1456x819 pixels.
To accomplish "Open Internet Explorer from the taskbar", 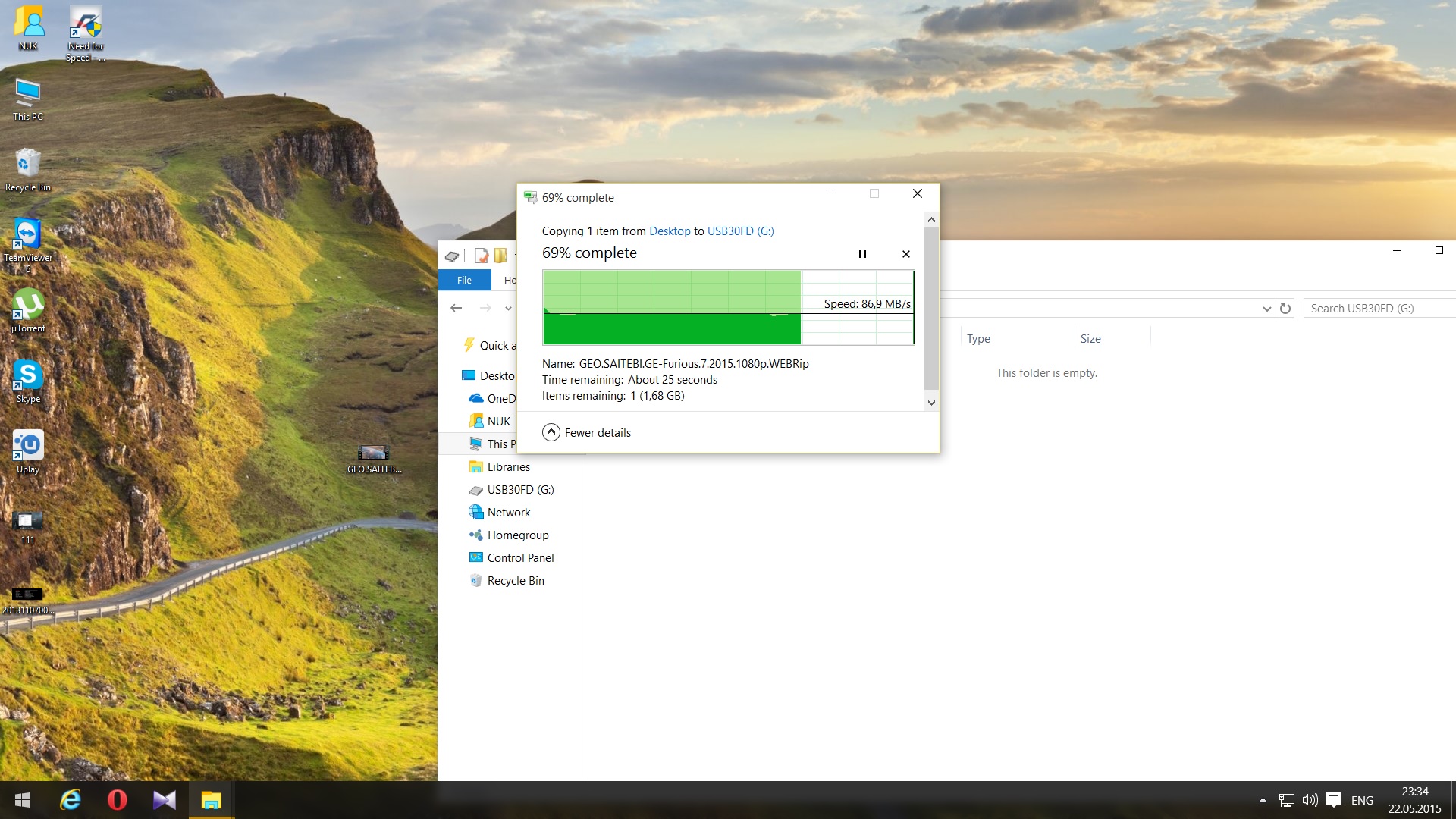I will (71, 800).
